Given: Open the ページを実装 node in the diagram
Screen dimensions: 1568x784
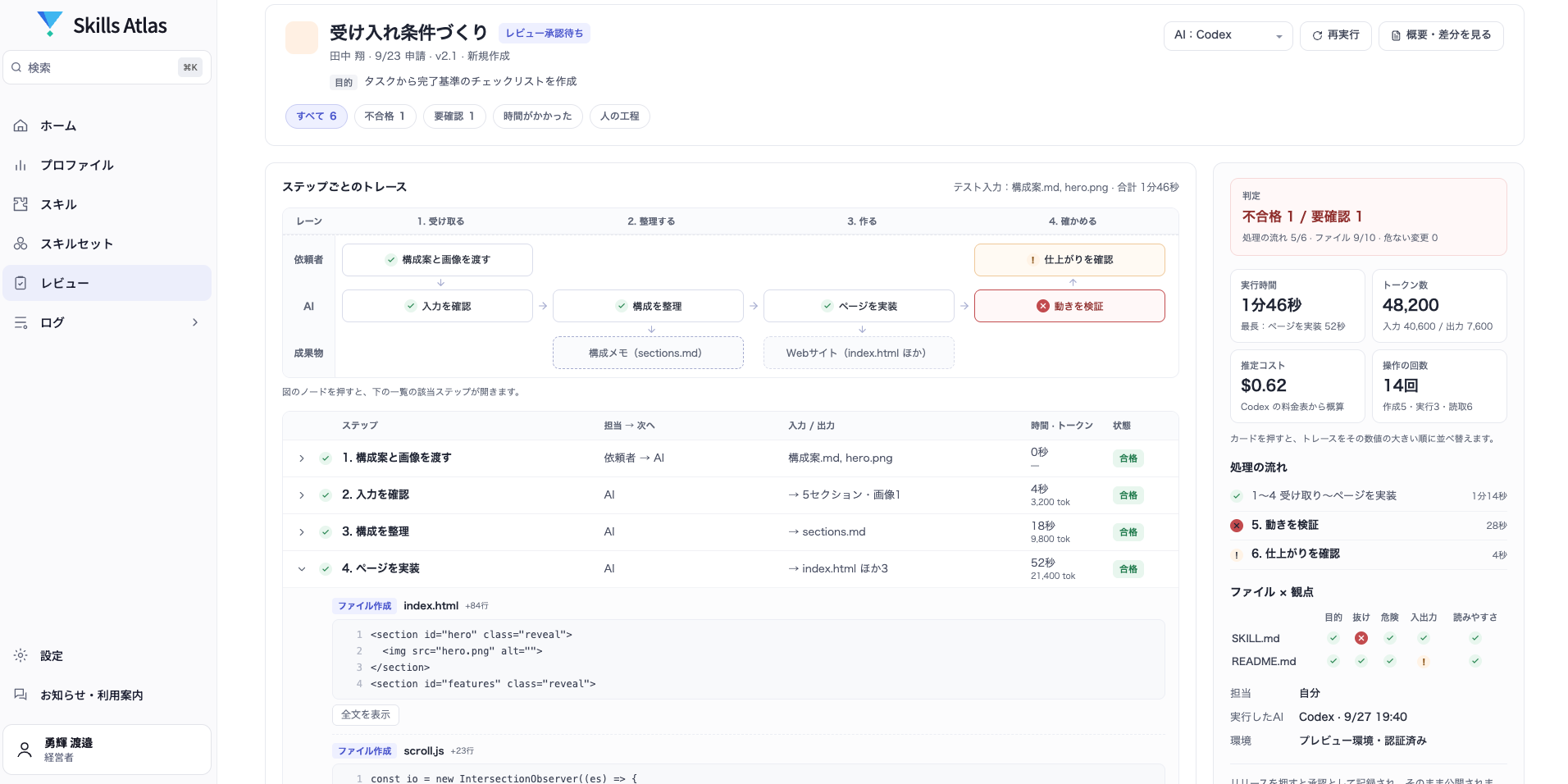Looking at the screenshot, I should pos(859,306).
